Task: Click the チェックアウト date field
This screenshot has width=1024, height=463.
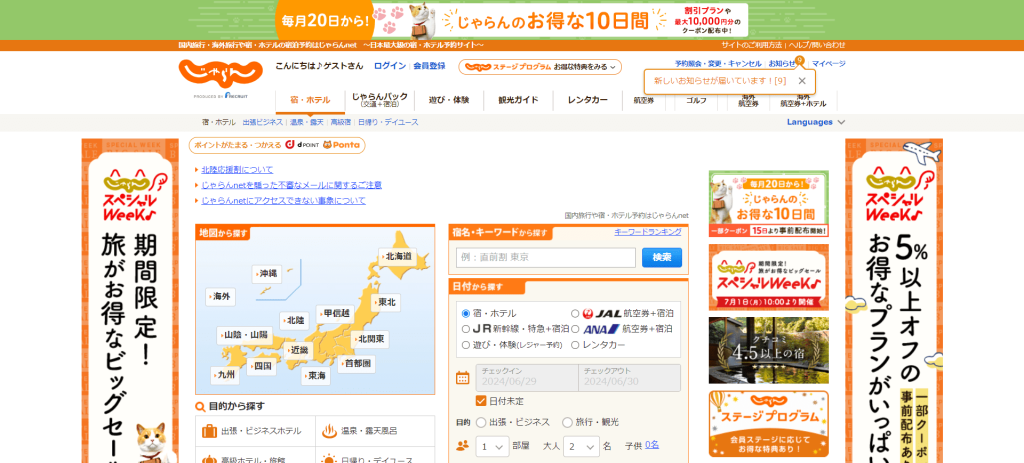Action: pyautogui.click(x=630, y=377)
